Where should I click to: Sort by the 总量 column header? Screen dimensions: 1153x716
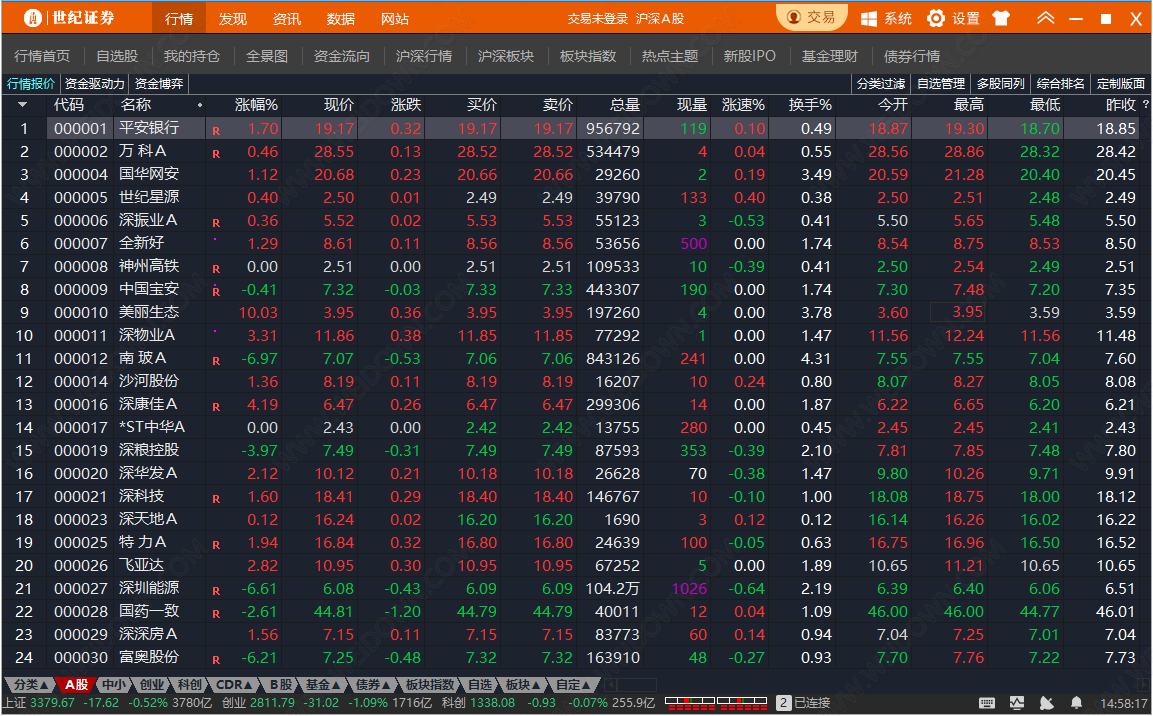click(625, 105)
